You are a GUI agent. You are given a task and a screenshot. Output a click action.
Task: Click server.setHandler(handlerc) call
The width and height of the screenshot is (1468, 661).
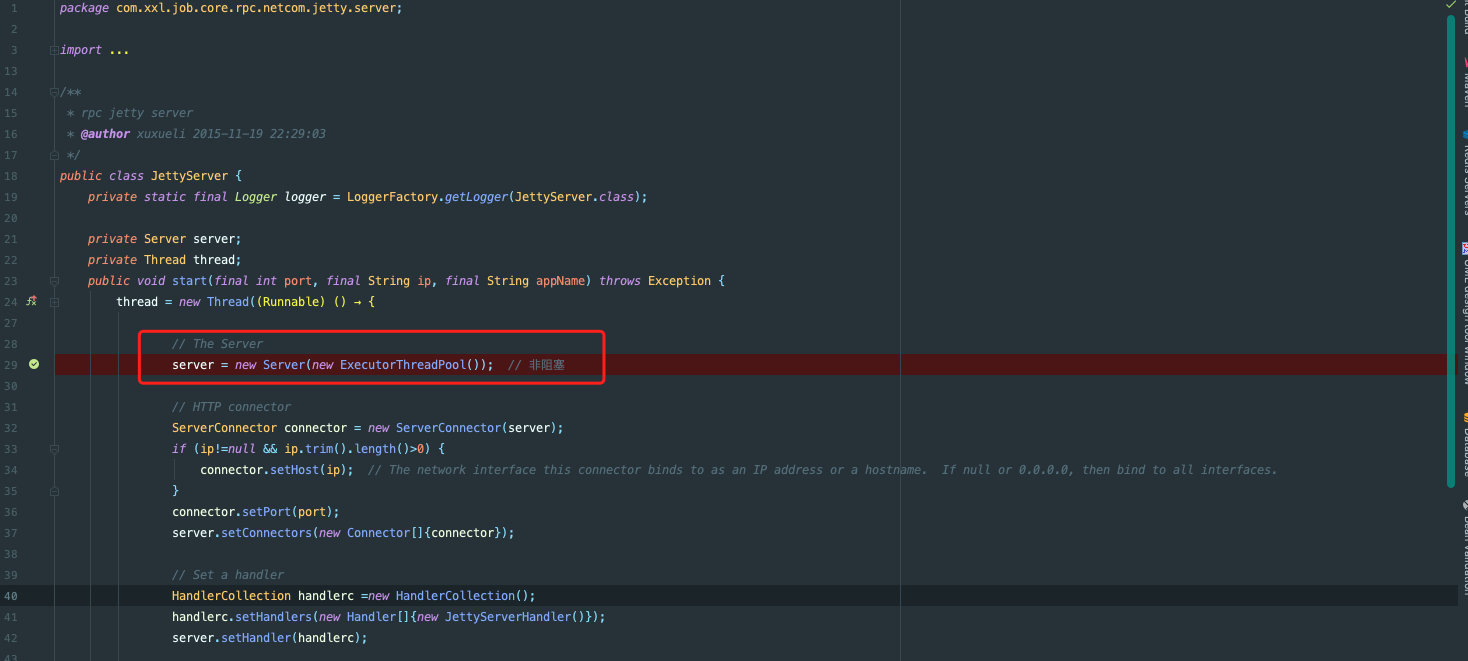pyautogui.click(x=270, y=638)
